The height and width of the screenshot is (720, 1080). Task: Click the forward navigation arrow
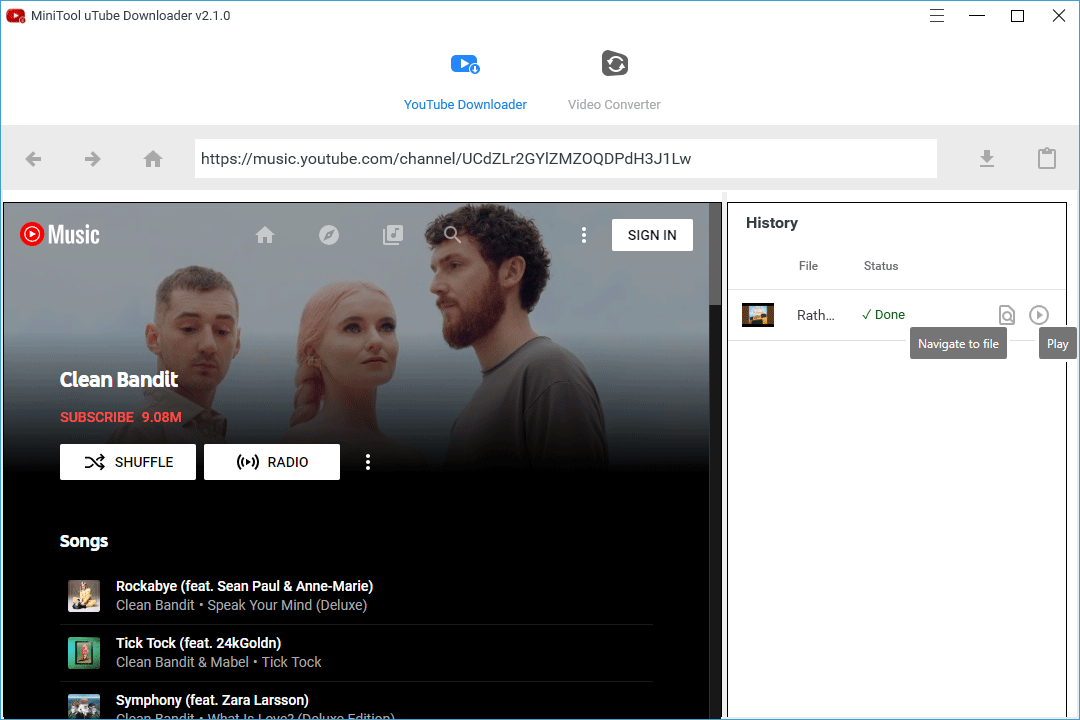[x=92, y=158]
